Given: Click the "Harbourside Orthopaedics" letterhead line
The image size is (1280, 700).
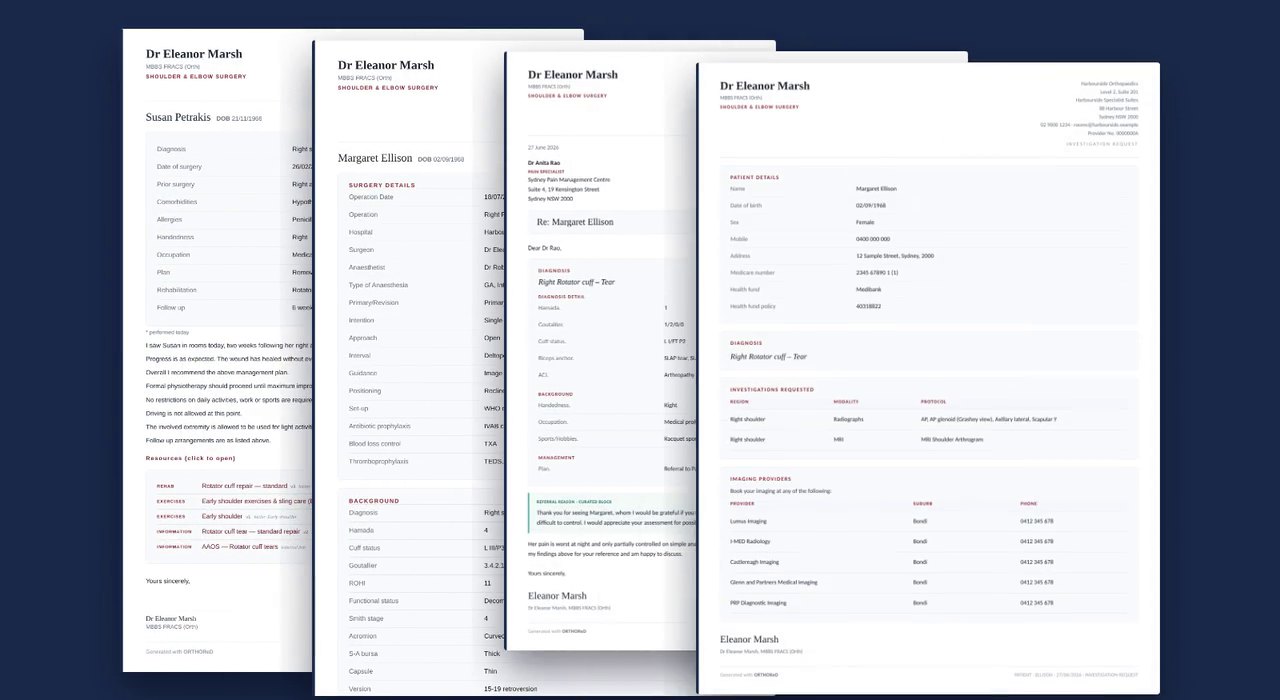Looking at the screenshot, I should [1109, 83].
